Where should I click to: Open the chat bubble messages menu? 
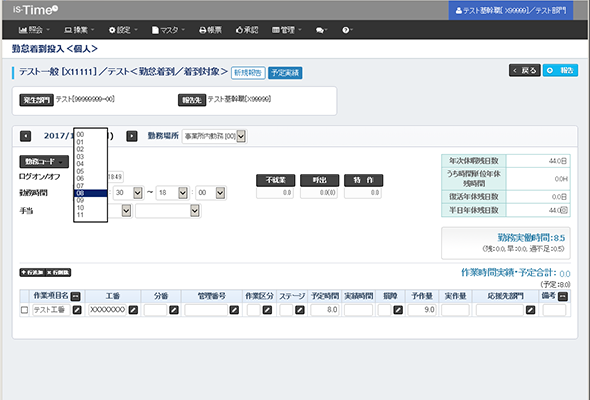pos(321,30)
